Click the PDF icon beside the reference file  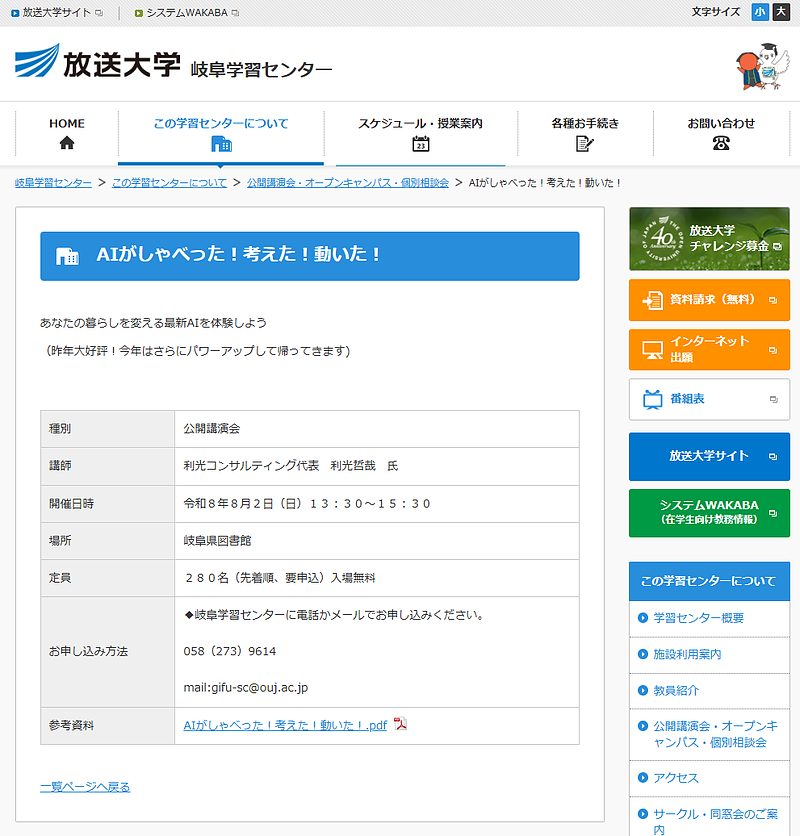[400, 724]
